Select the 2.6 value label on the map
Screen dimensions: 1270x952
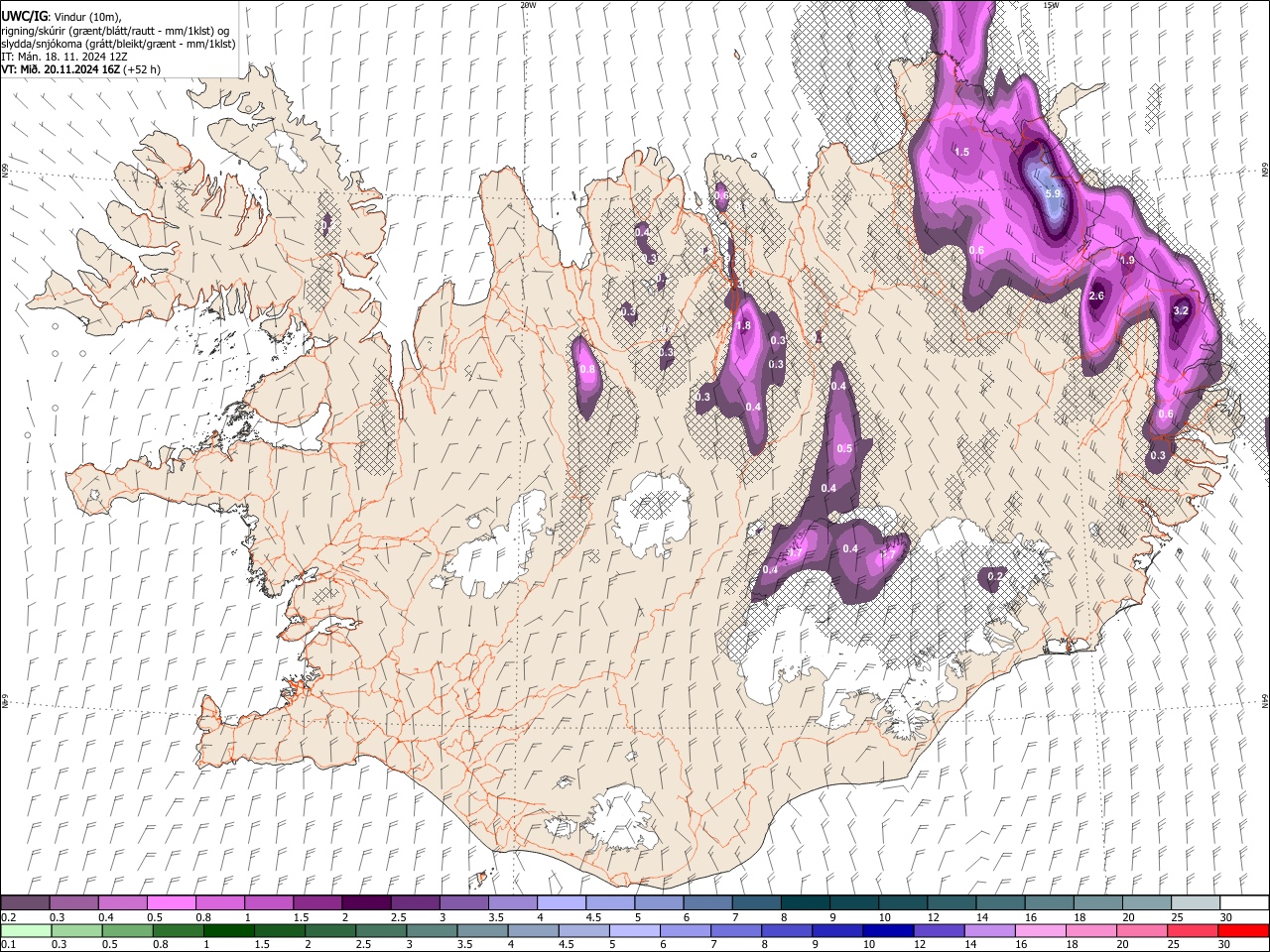tap(1096, 296)
